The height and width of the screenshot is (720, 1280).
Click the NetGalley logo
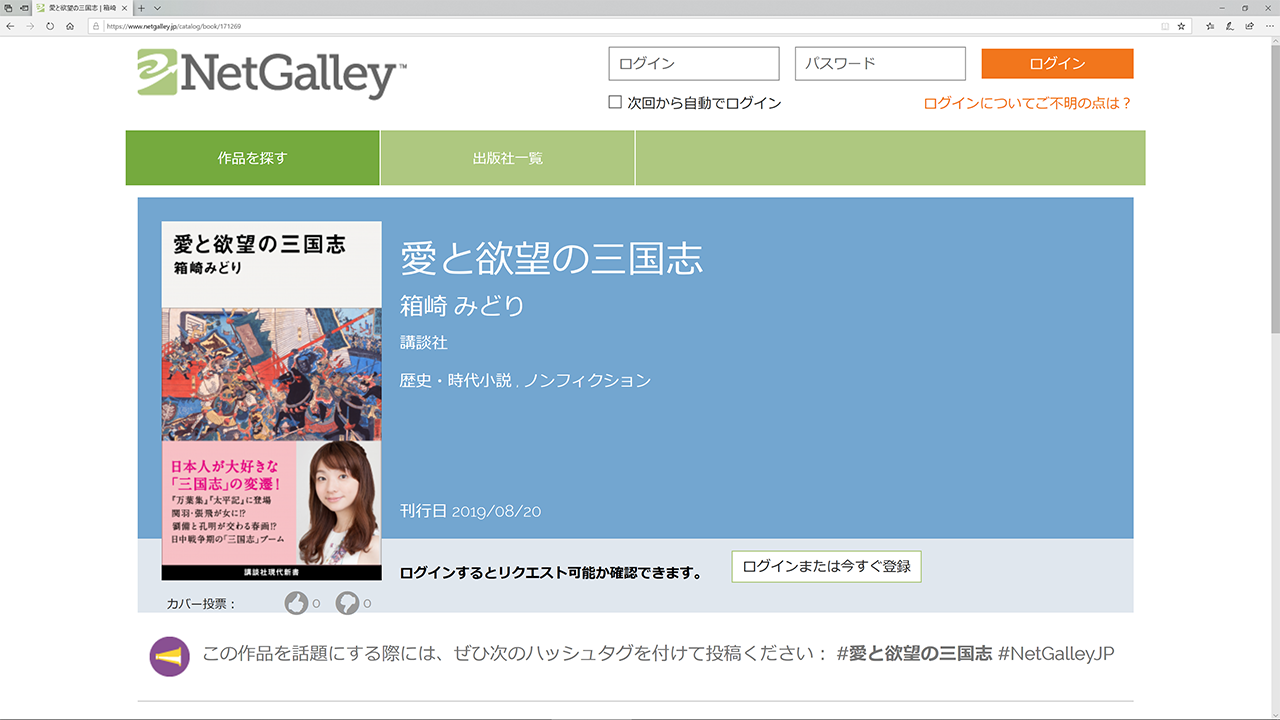pos(272,74)
